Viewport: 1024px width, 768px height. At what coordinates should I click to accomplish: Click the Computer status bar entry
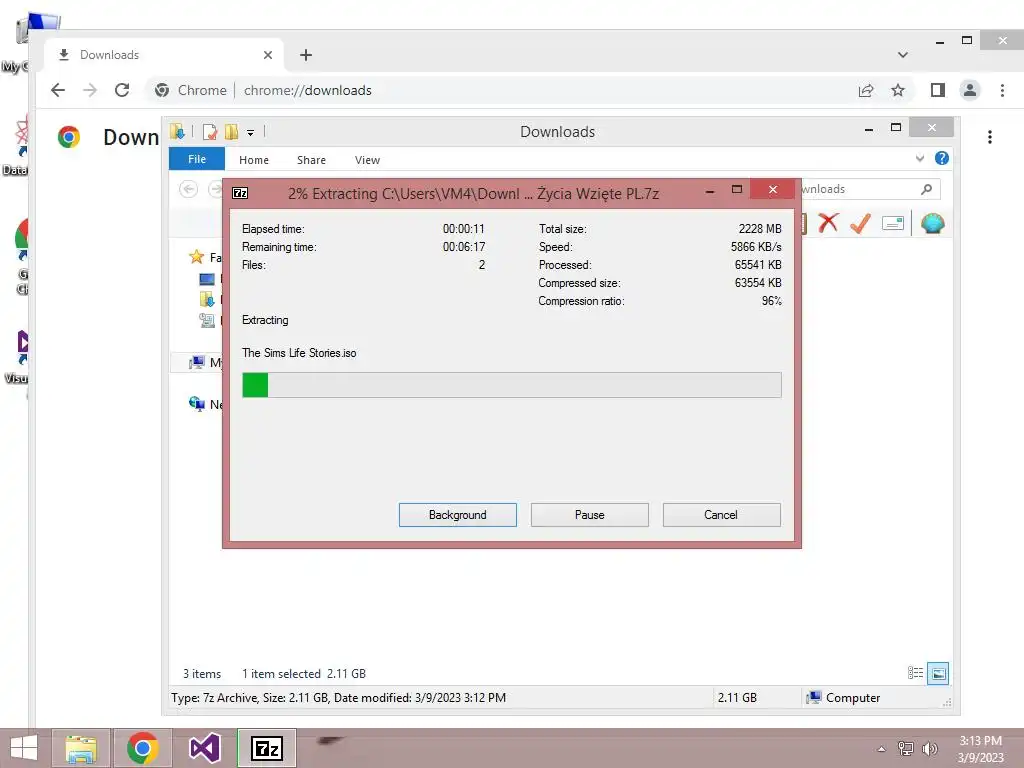coord(843,697)
